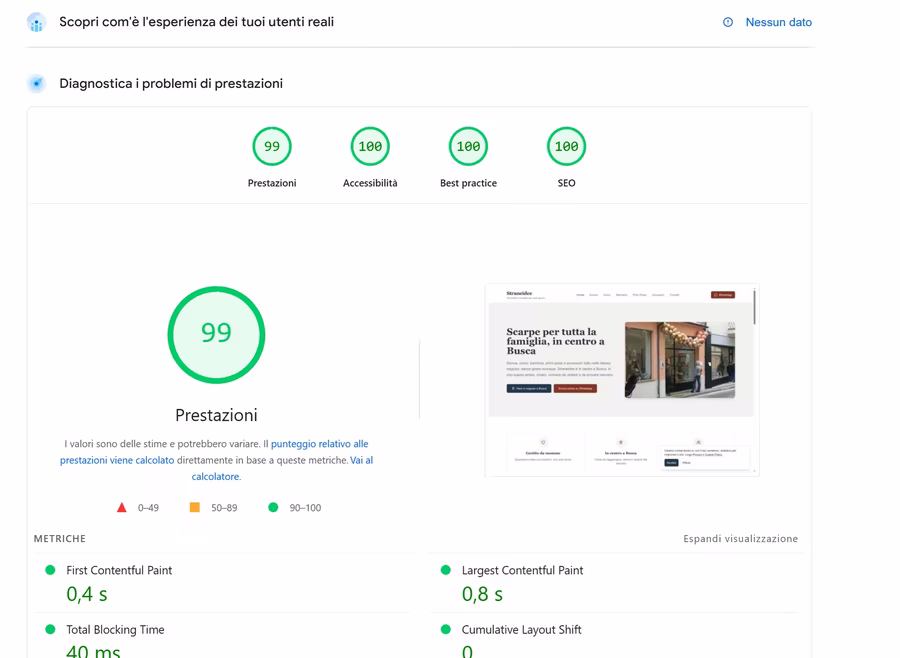
Task: Click the info icon beside Nessun dato
Action: [728, 22]
